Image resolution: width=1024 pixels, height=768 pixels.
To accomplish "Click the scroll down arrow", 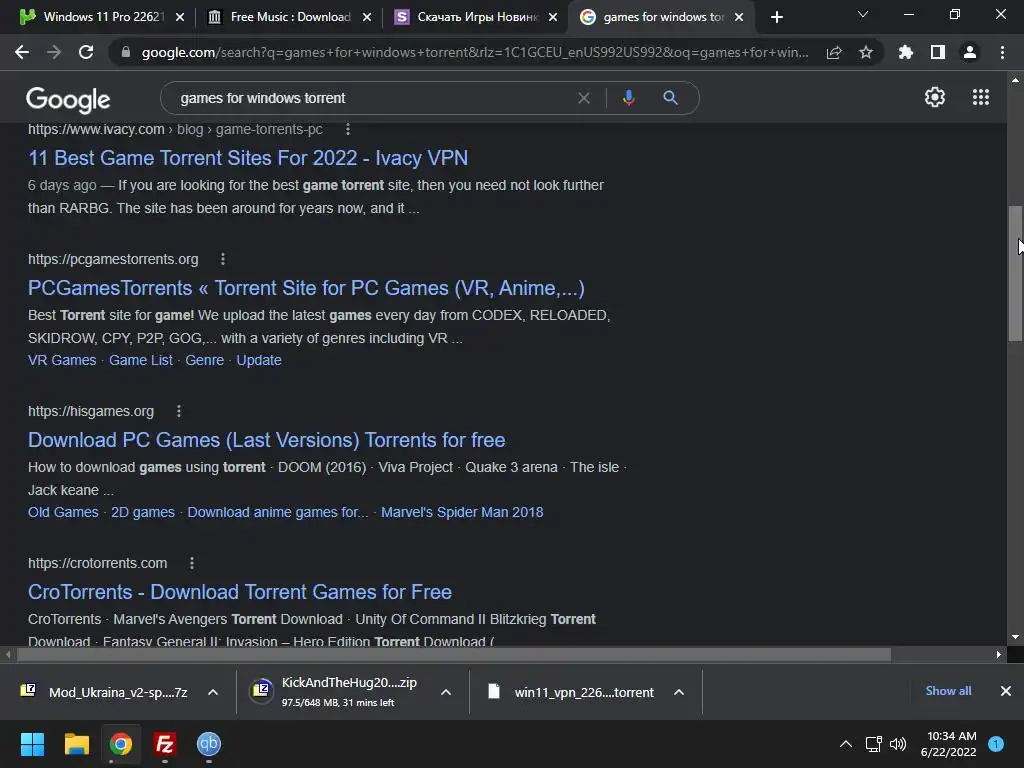I will [1015, 637].
